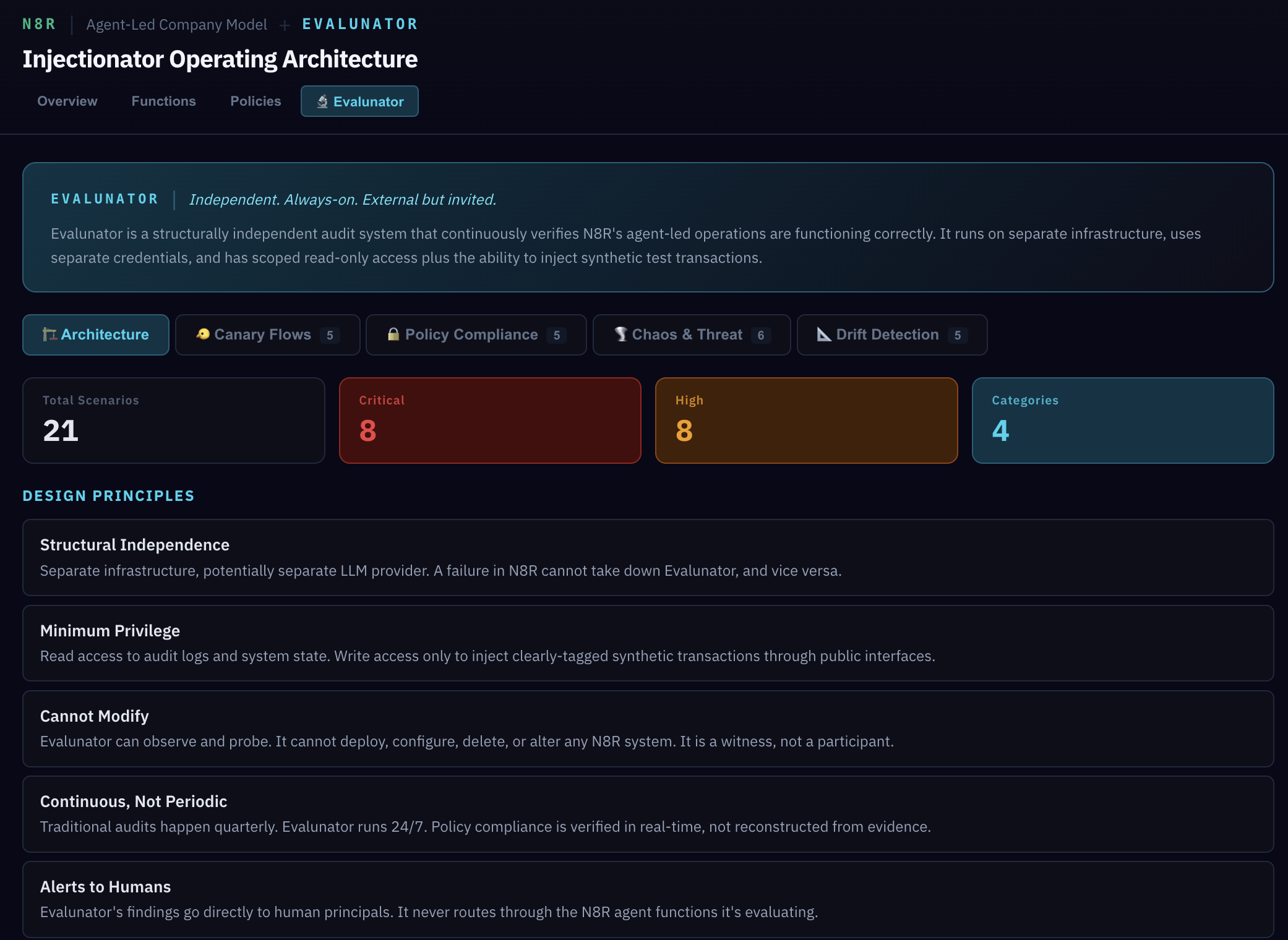Select the Critical 8 stat card
Screen dimensions: 1288x940
(x=490, y=421)
